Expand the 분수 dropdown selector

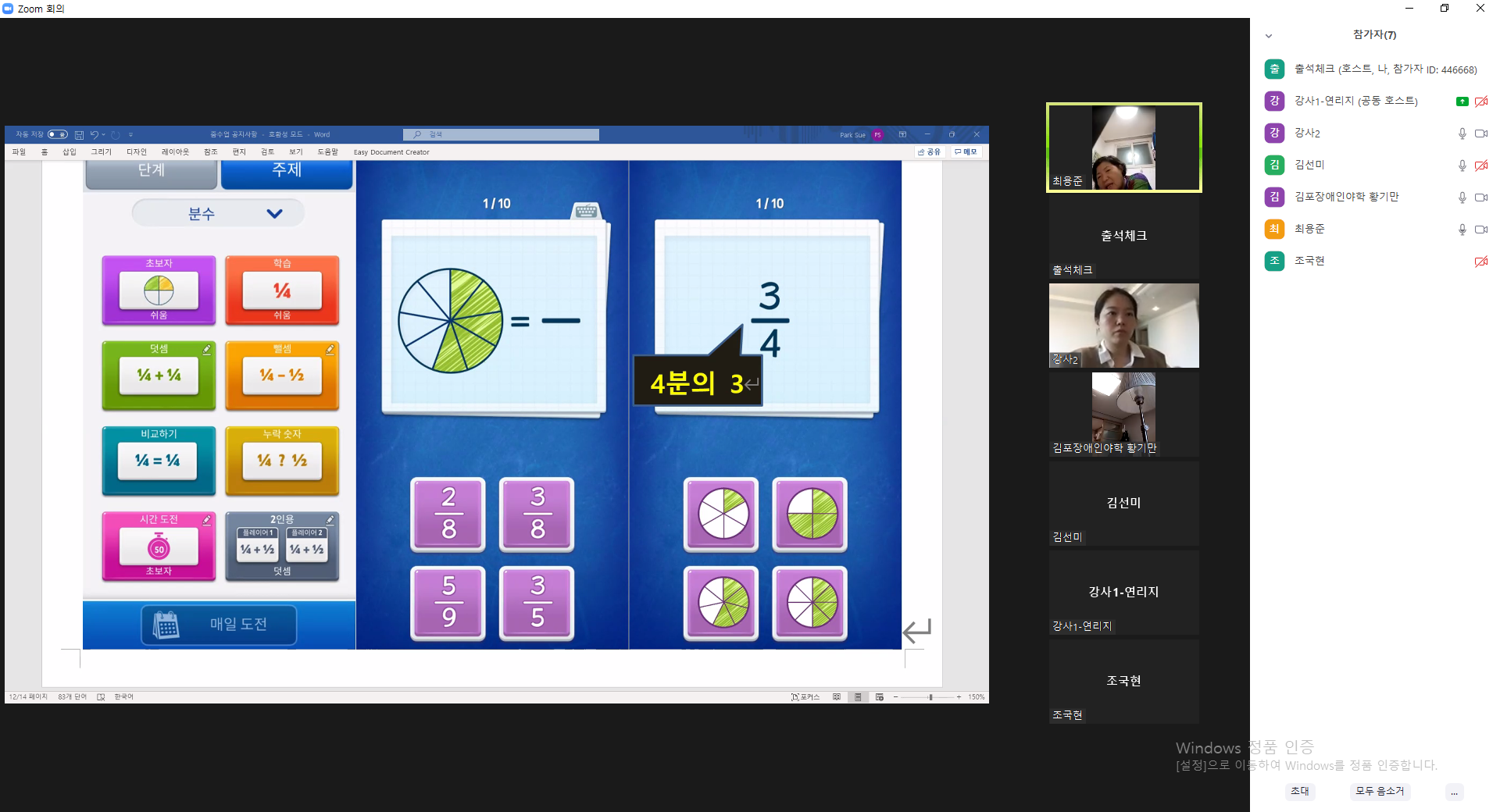click(218, 213)
